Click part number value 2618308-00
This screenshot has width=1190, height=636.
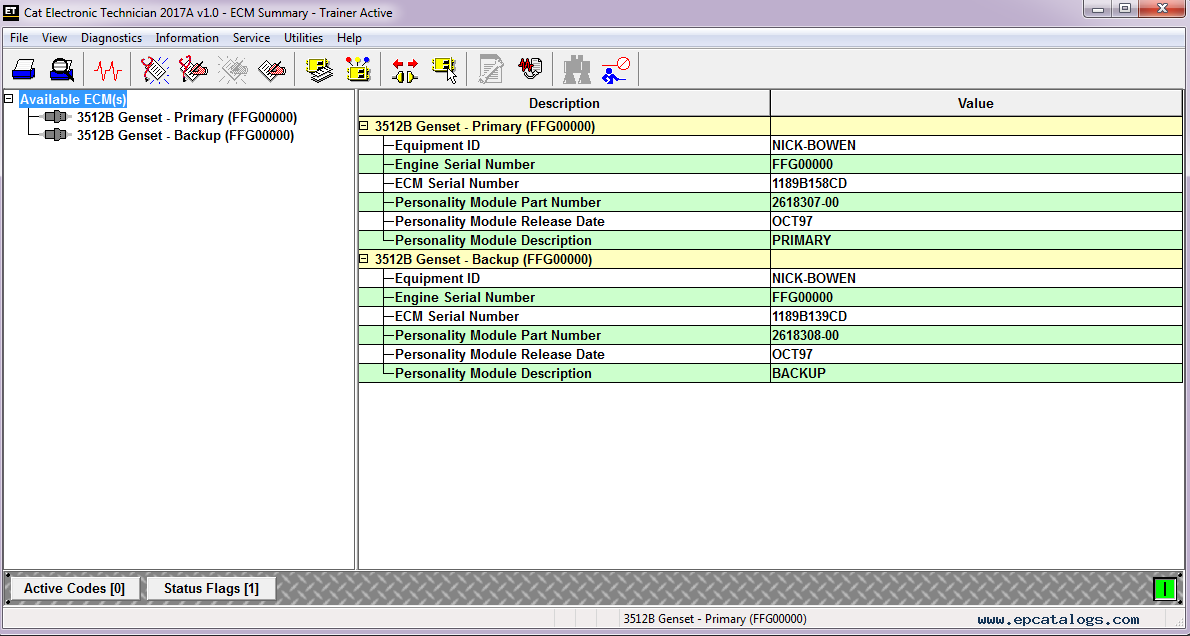pos(805,335)
